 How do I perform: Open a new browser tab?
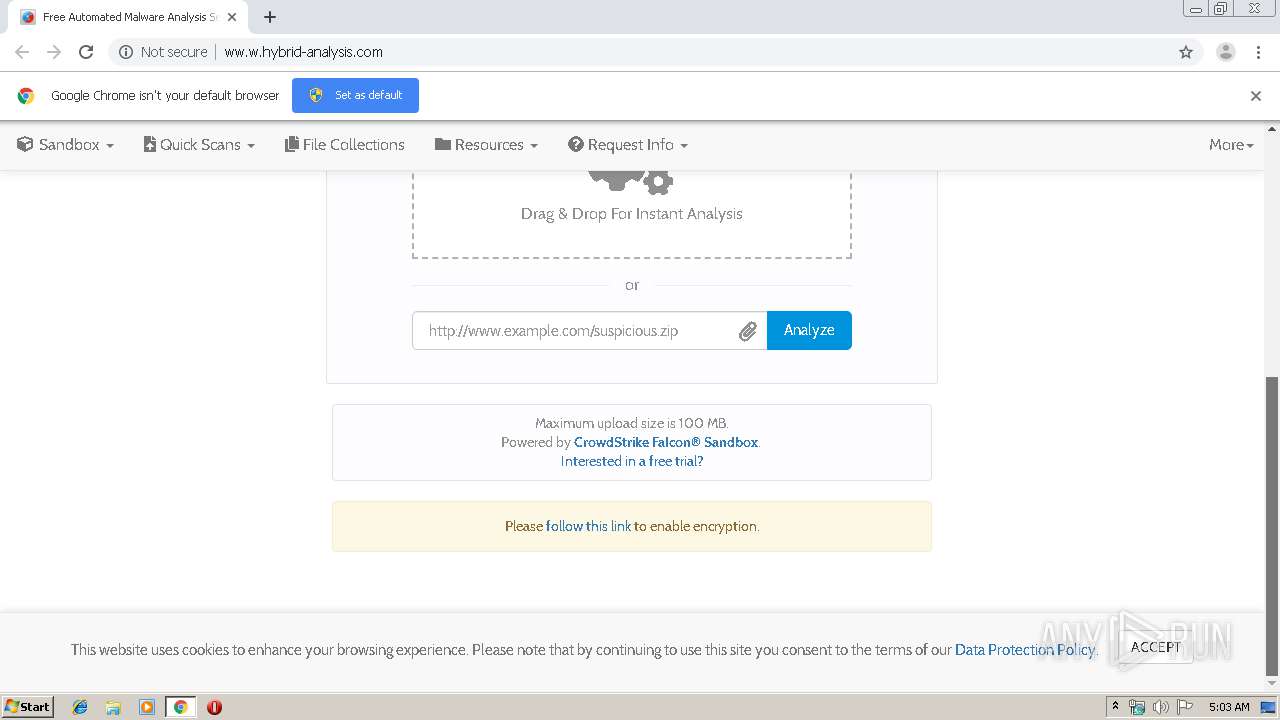pyautogui.click(x=270, y=17)
